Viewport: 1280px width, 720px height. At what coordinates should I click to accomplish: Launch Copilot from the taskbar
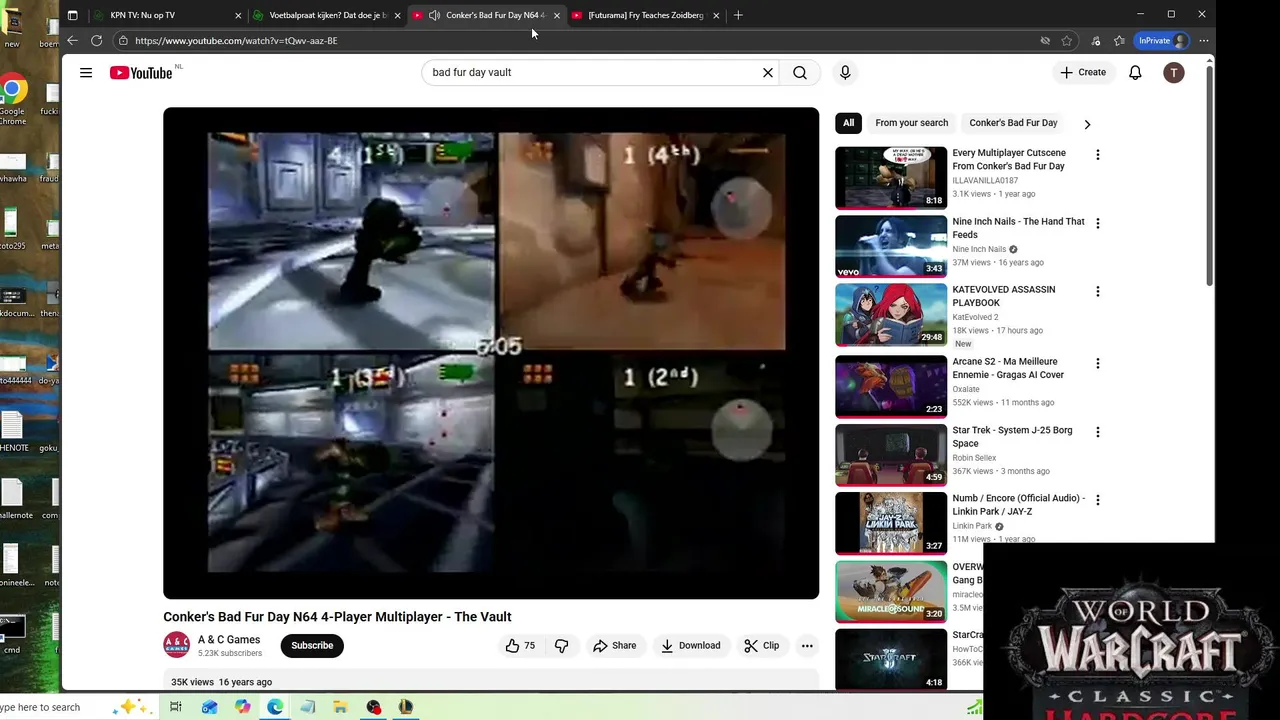click(x=243, y=707)
